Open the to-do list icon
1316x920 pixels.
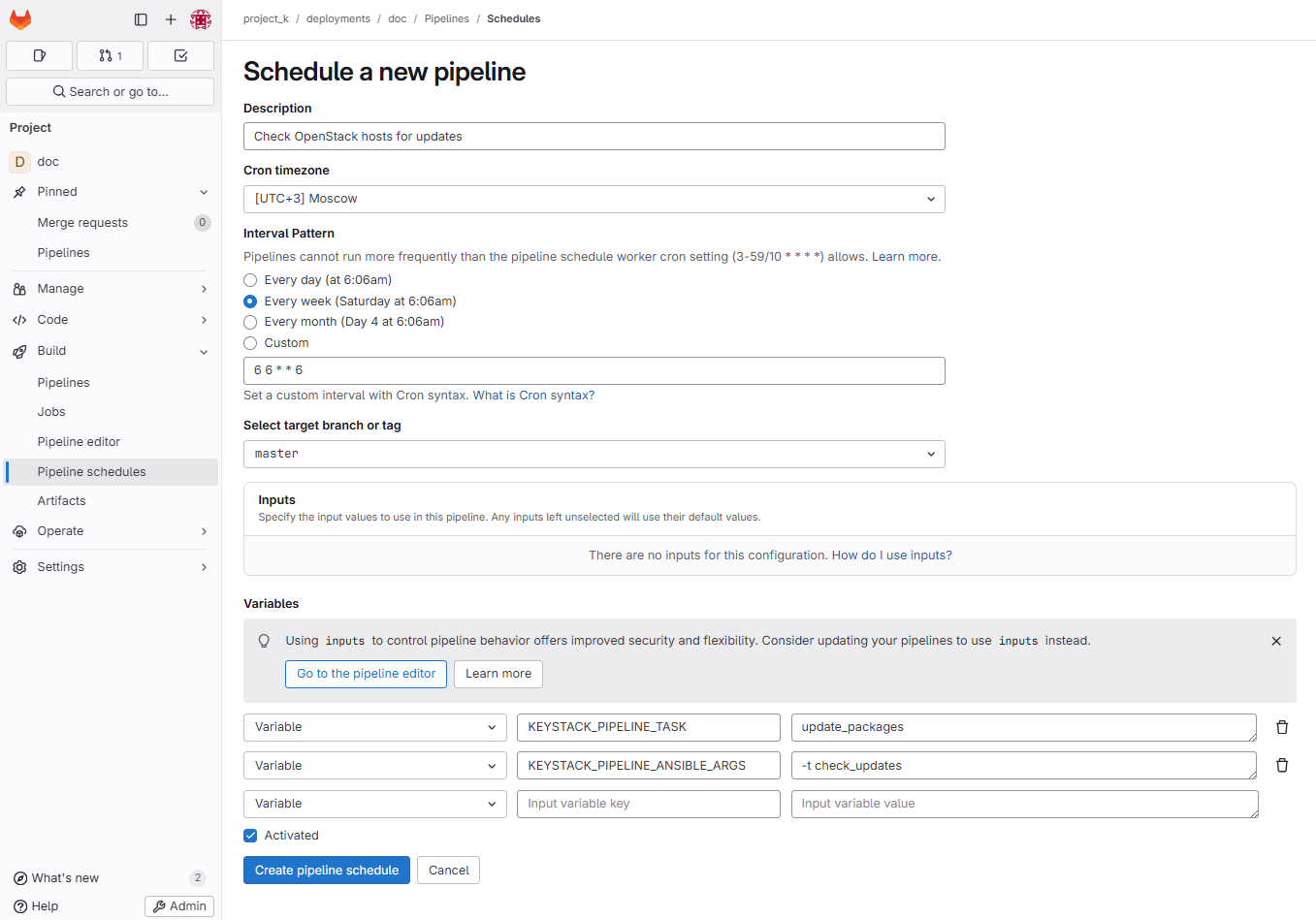(180, 56)
